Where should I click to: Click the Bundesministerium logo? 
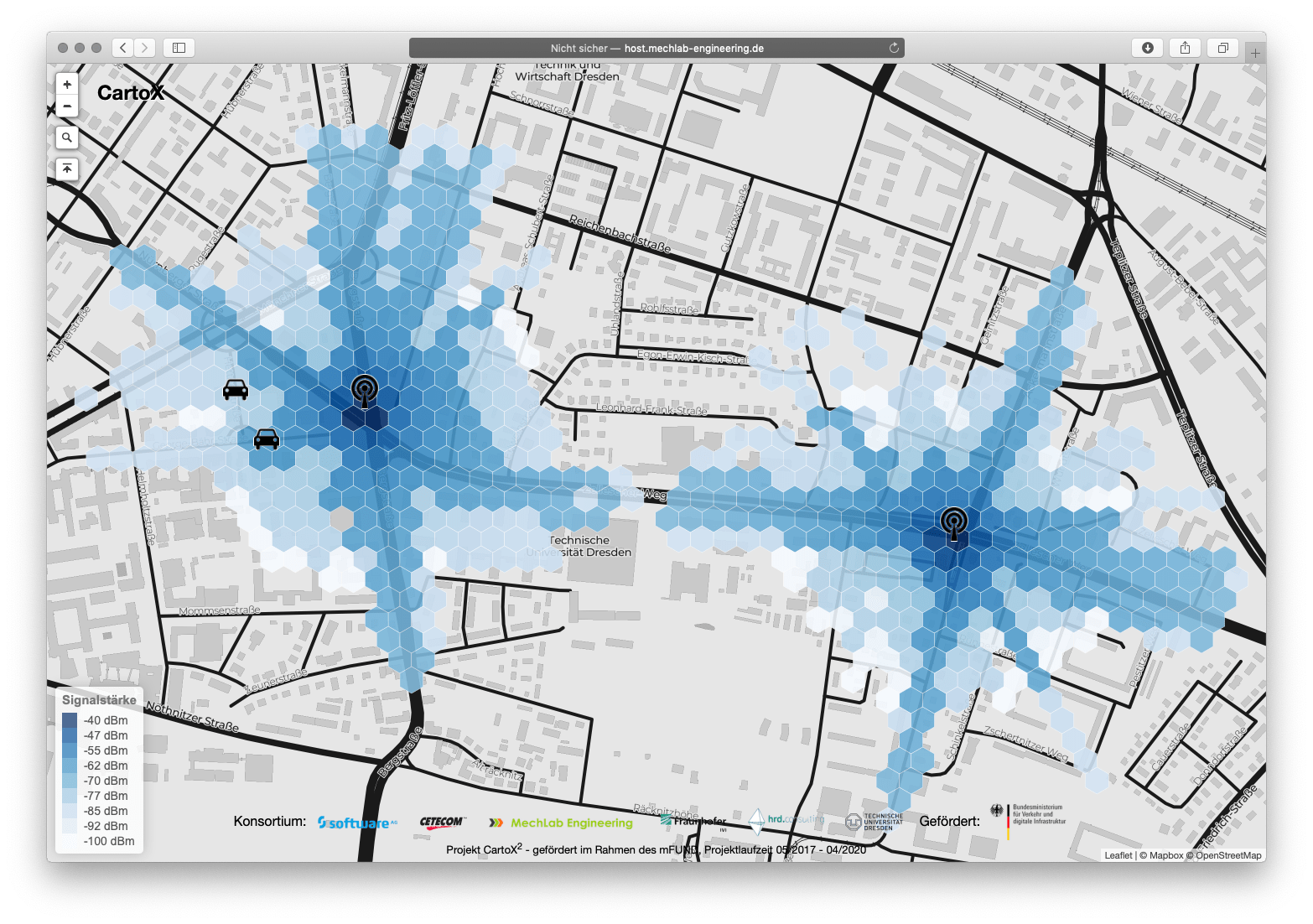[x=1028, y=820]
